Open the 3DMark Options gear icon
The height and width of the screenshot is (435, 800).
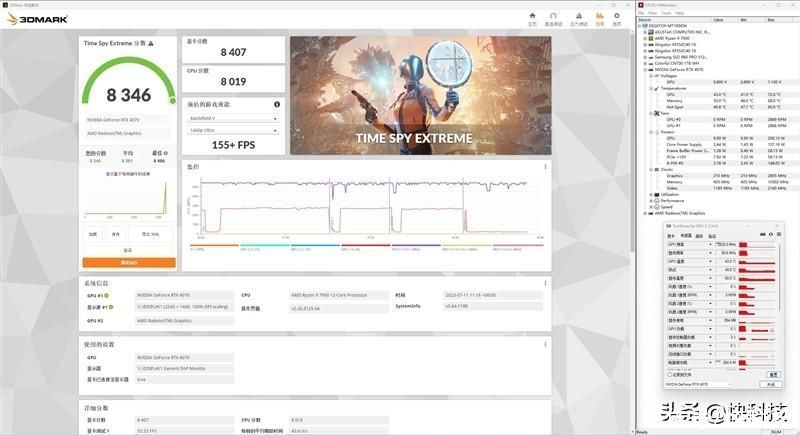(616, 16)
